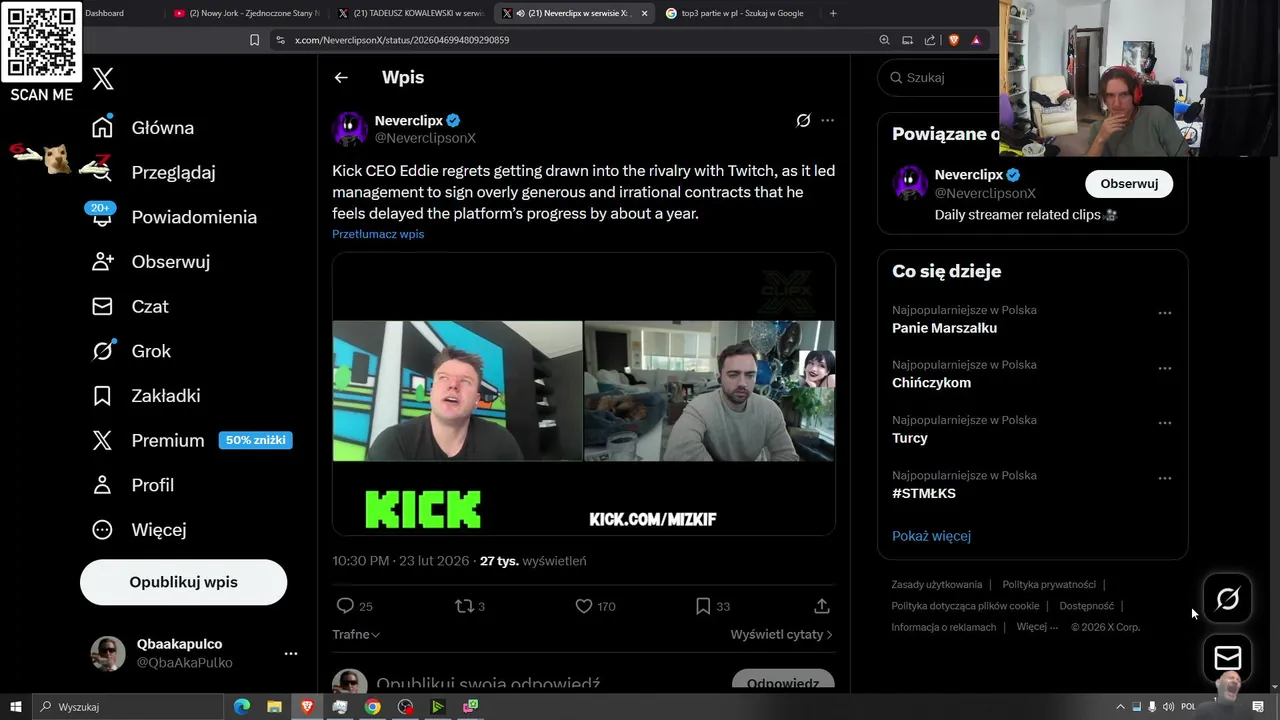Screen dimensions: 1280x720
Task: Click Qbaakapulco account avatar
Action: (x=108, y=653)
